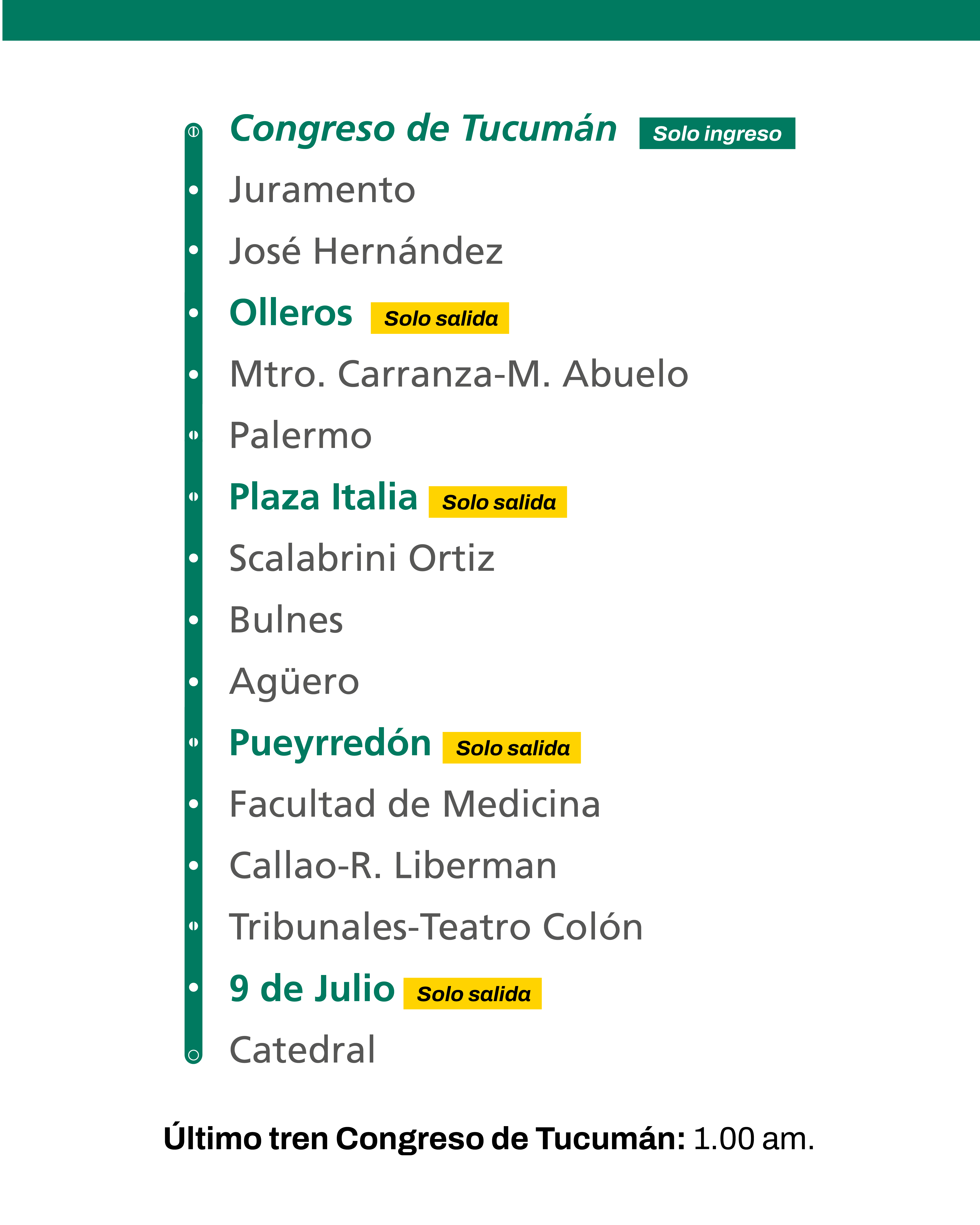The width and height of the screenshot is (980, 1225).
Task: Select the Congreso de Tucumán station title
Action: pos(423,128)
